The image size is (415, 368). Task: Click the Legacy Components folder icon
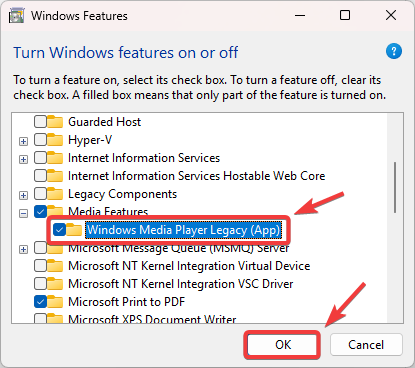(55, 194)
